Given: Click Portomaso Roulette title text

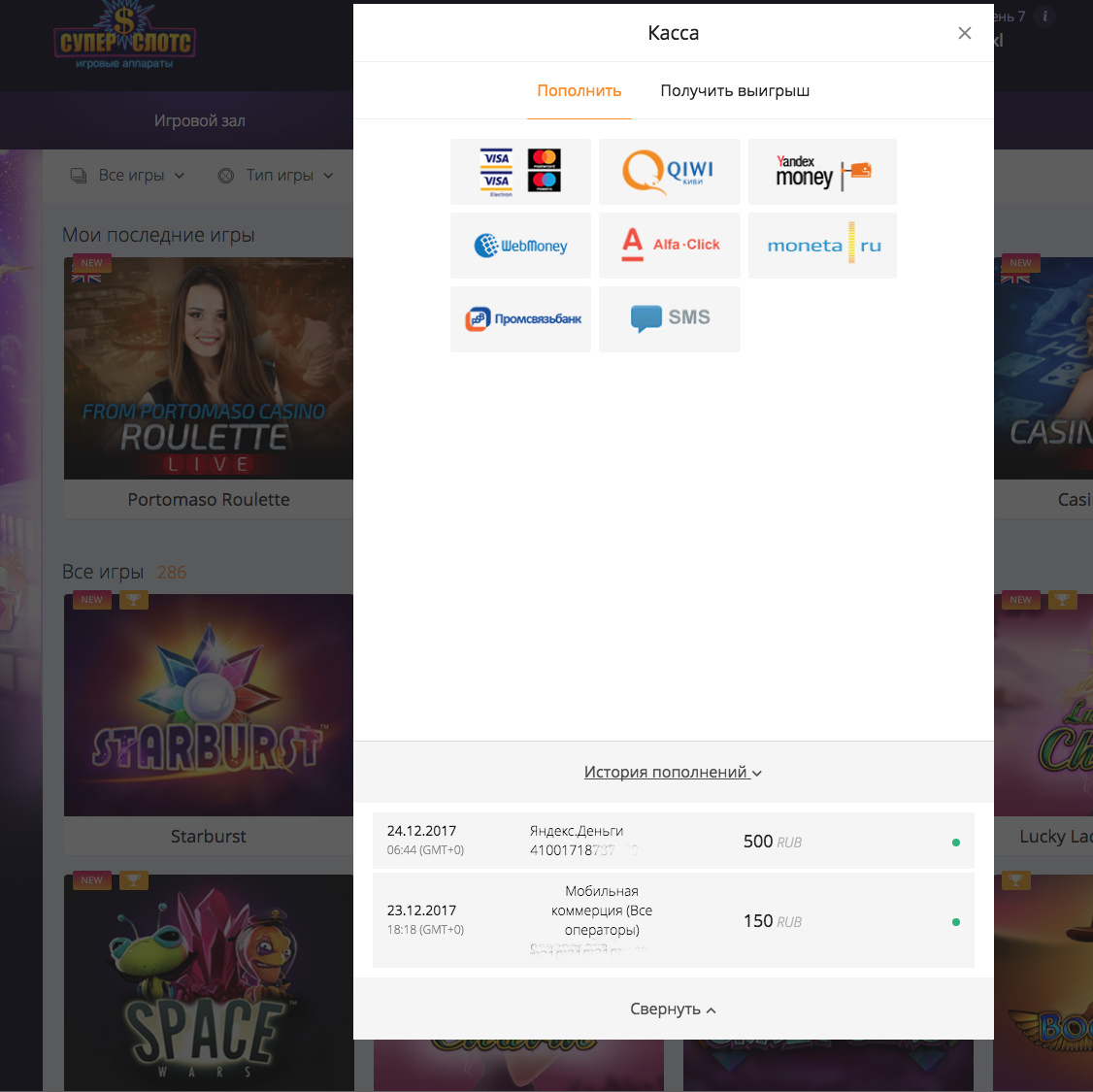Looking at the screenshot, I should click(x=209, y=500).
